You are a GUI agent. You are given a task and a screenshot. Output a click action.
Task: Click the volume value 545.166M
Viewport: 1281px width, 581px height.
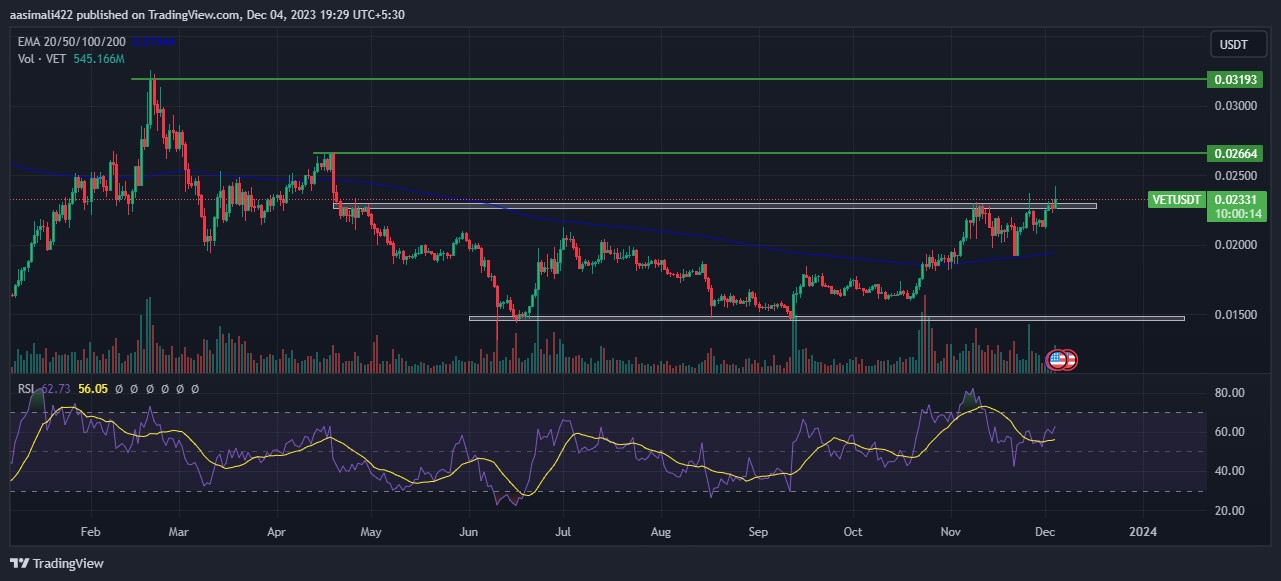click(99, 59)
